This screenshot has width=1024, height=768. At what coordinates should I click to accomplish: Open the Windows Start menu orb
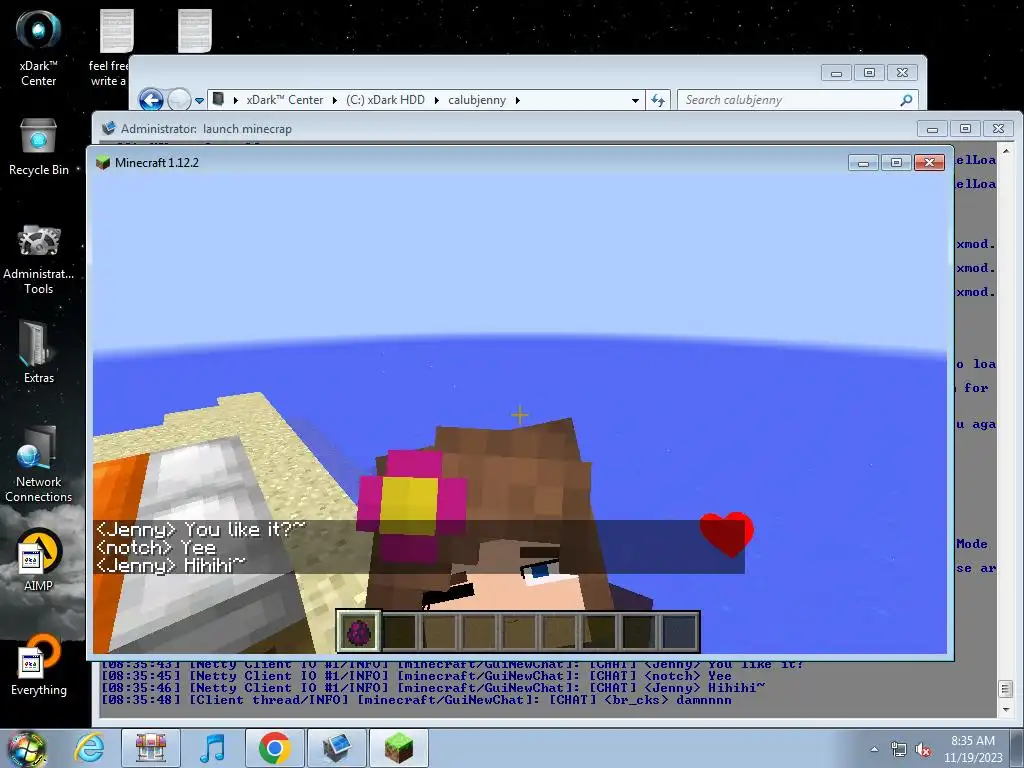pyautogui.click(x=26, y=748)
